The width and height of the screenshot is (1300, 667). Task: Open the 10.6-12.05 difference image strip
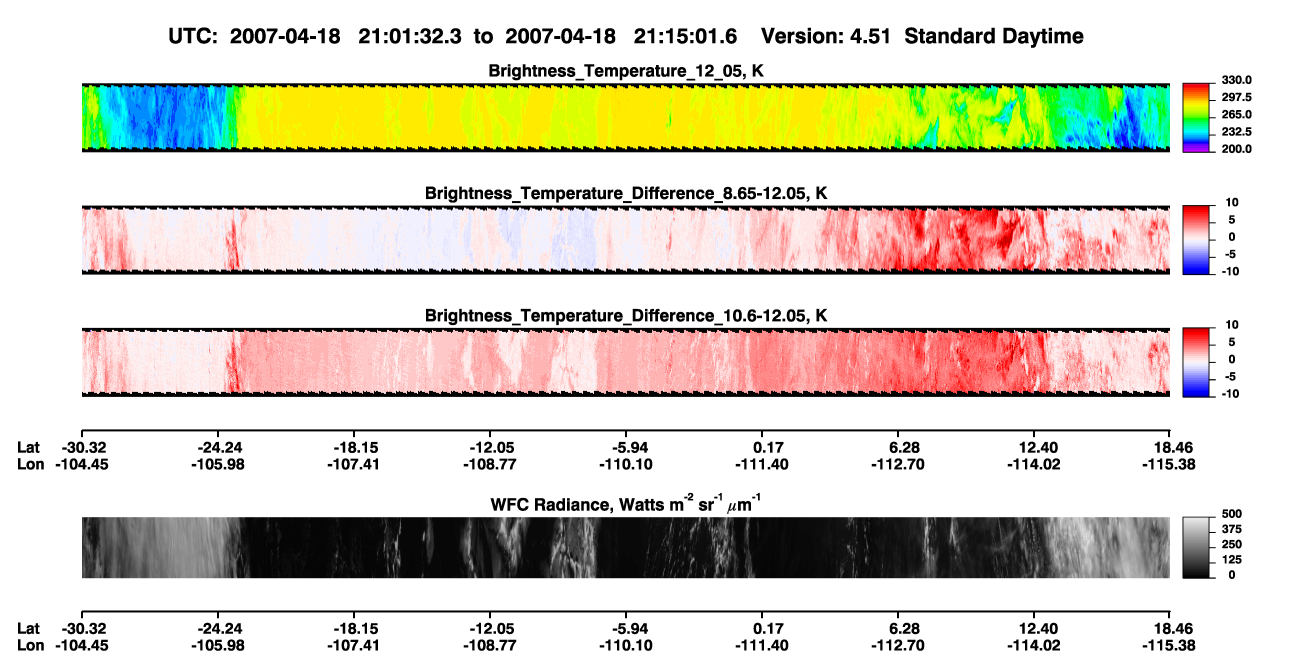point(625,362)
